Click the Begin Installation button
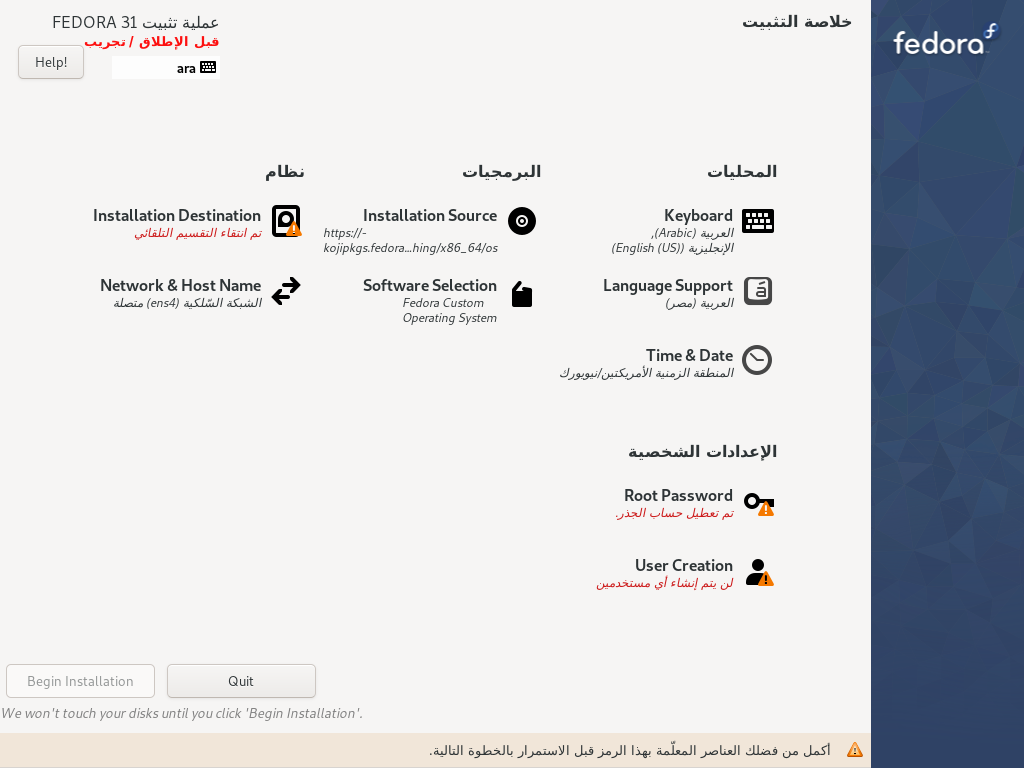The height and width of the screenshot is (768, 1024). 80,681
